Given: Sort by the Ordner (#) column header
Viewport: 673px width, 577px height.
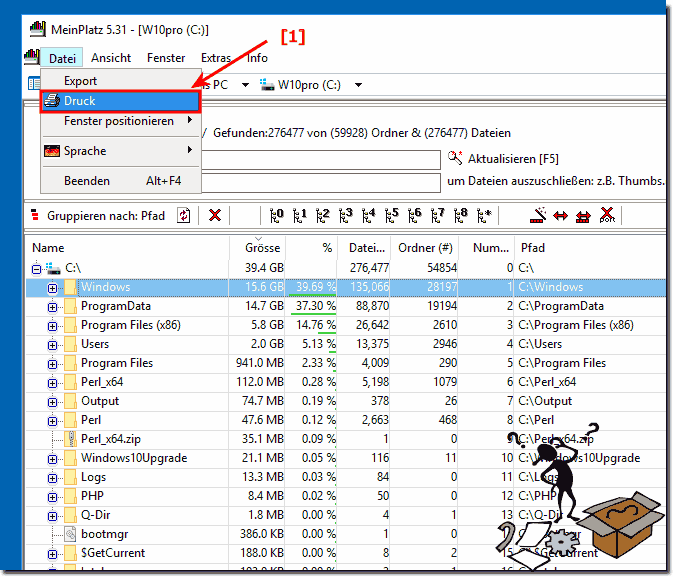Looking at the screenshot, I should pyautogui.click(x=424, y=248).
